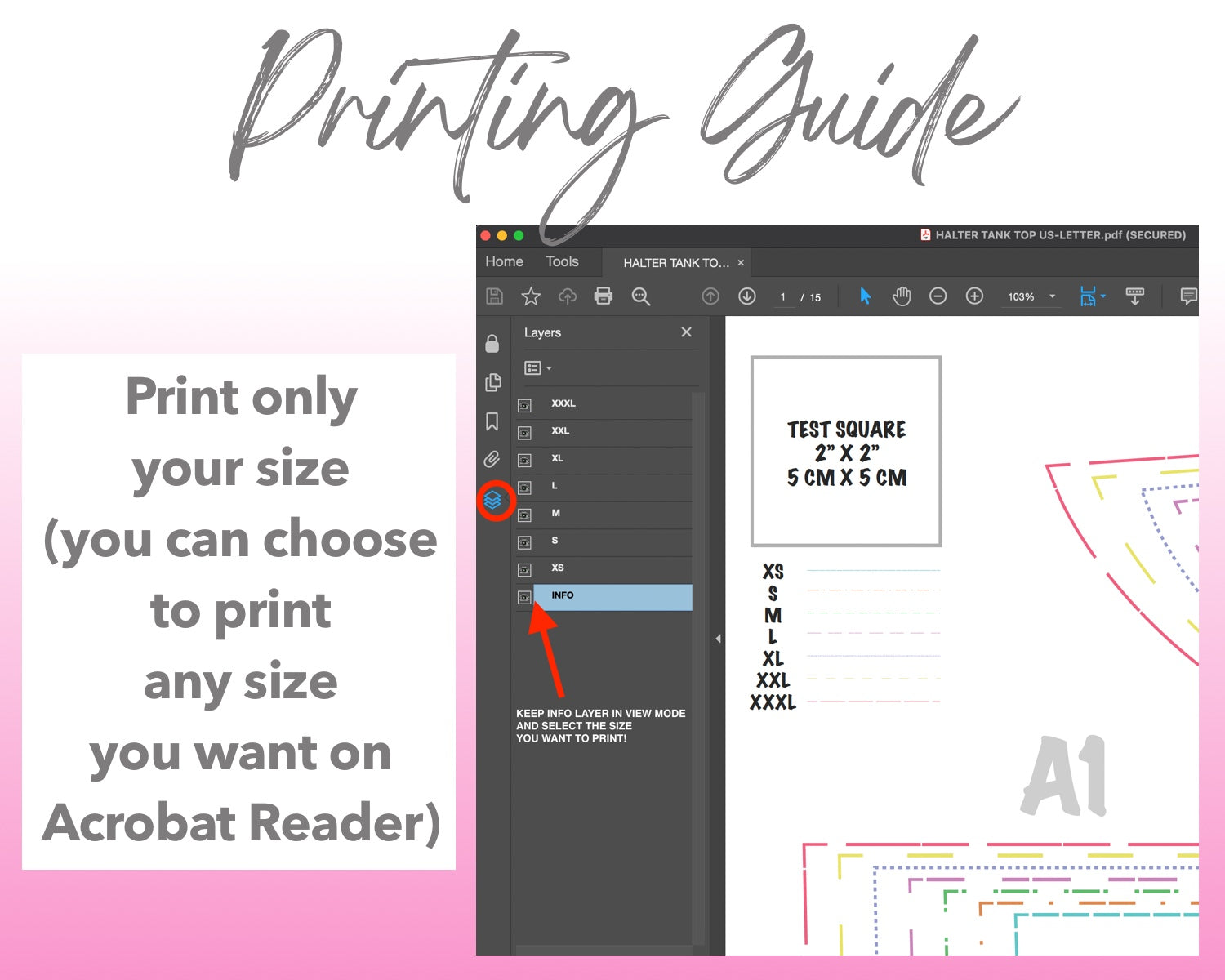Viewport: 1225px width, 980px height.
Task: Select the HALTER TANK TO... document tab
Action: 675,262
